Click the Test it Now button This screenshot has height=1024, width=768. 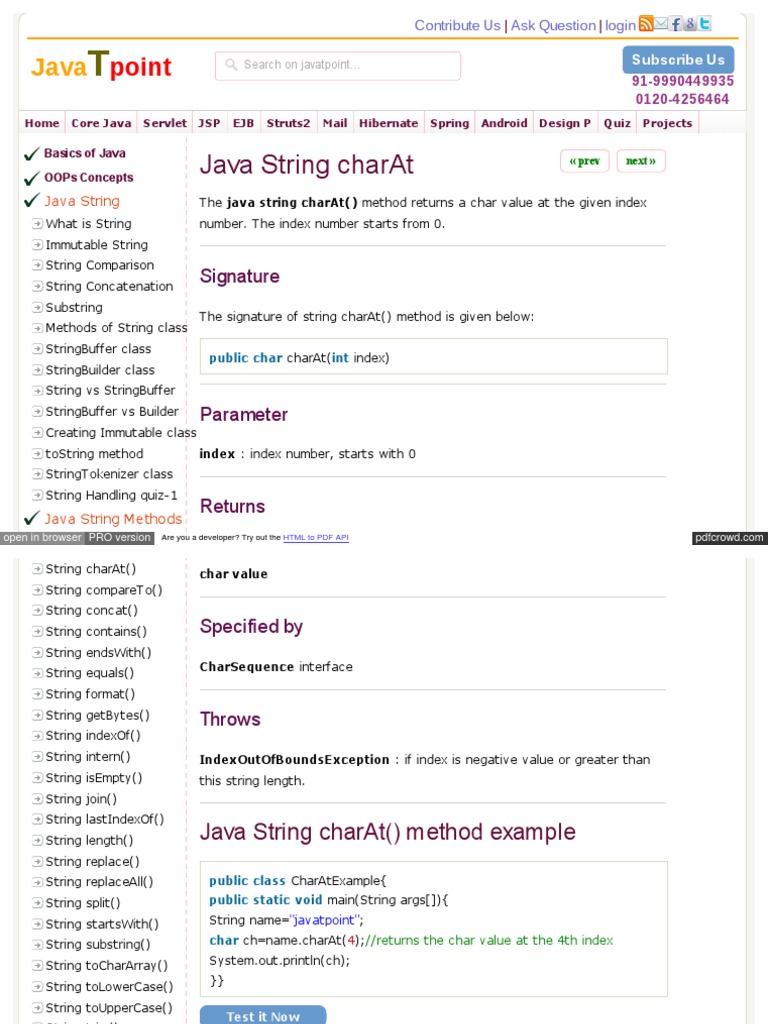[x=263, y=1016]
